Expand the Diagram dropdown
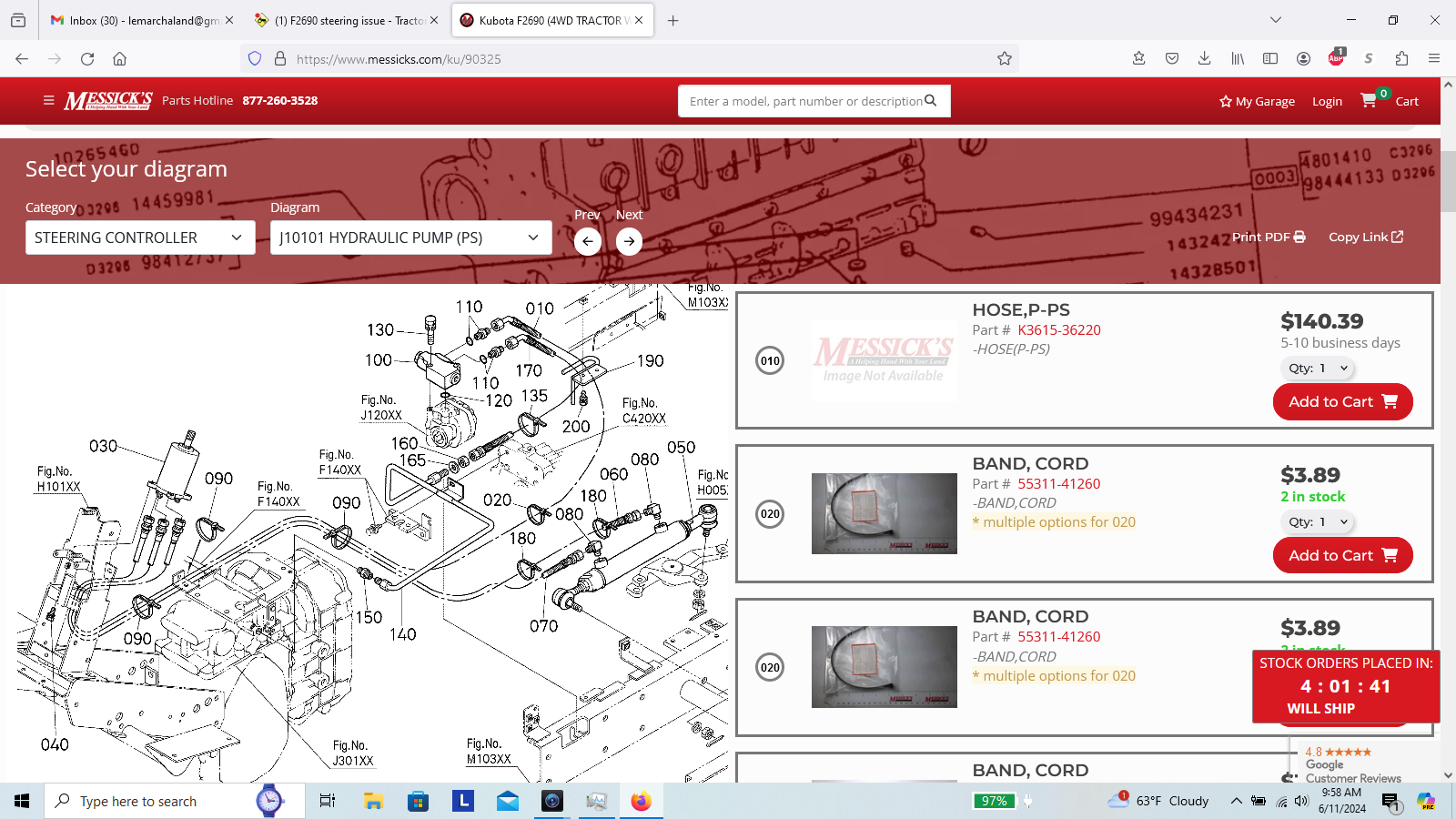The image size is (1456, 819). (x=410, y=238)
